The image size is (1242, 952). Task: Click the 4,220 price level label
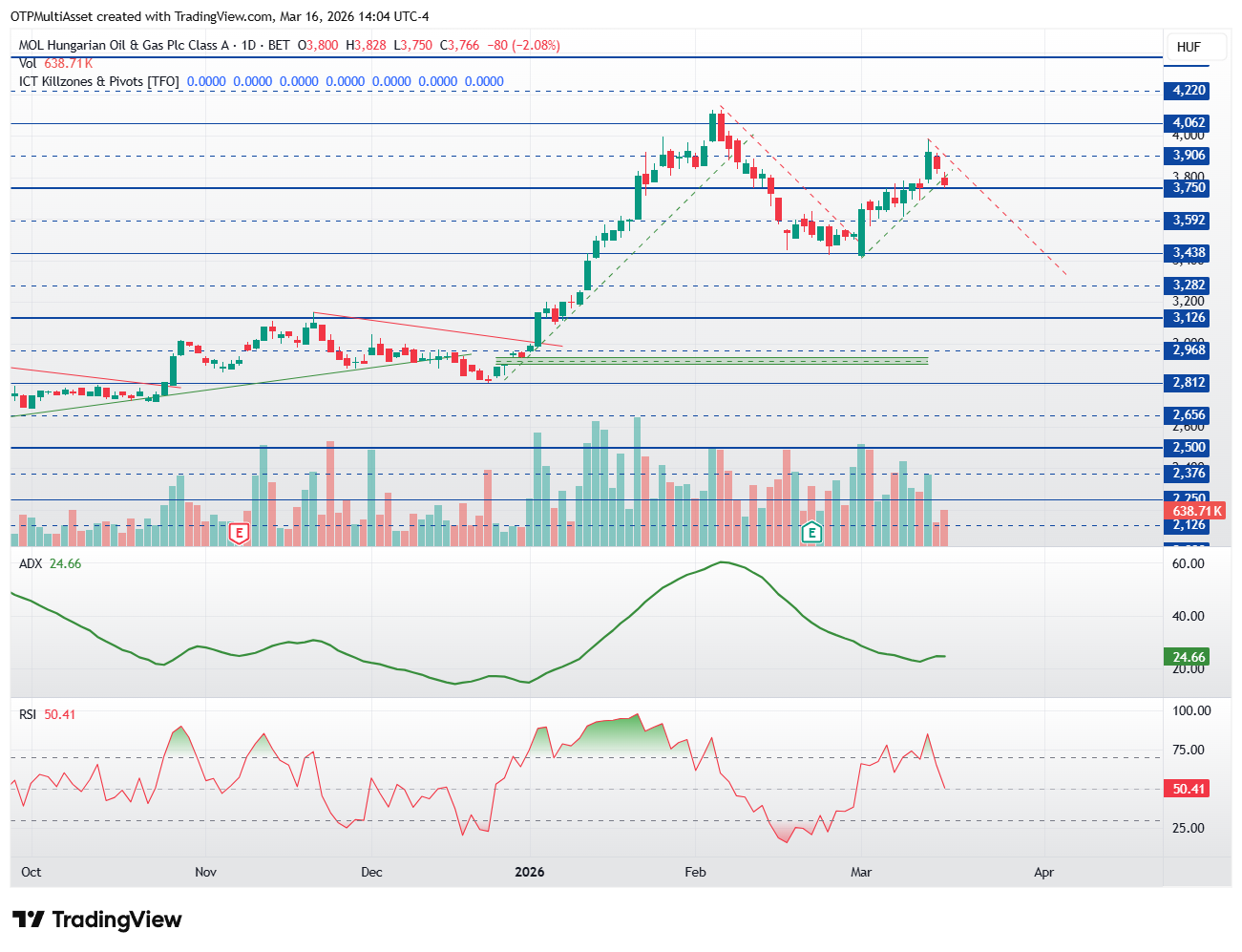[1189, 91]
